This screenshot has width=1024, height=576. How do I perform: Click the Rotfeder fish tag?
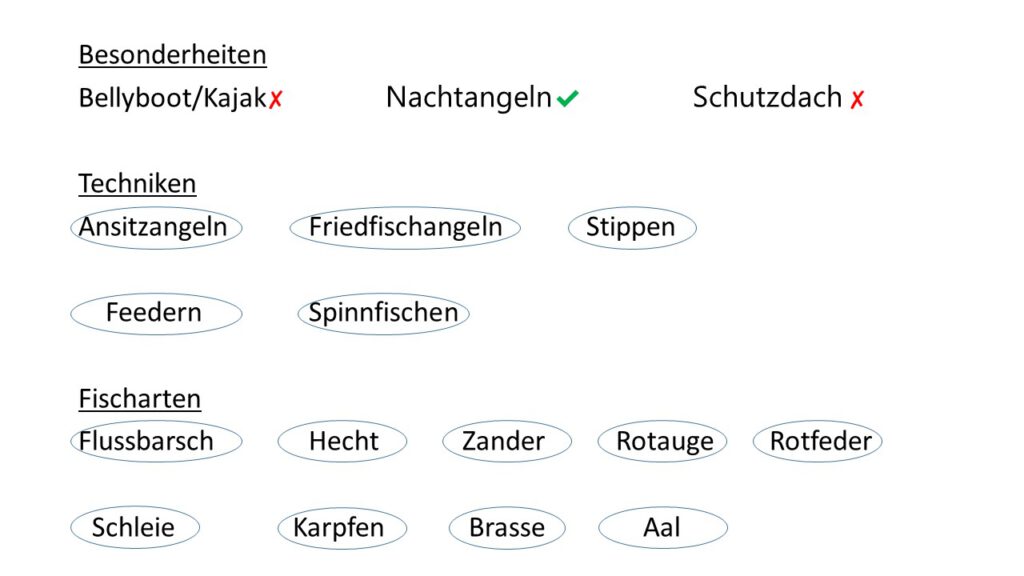click(819, 441)
